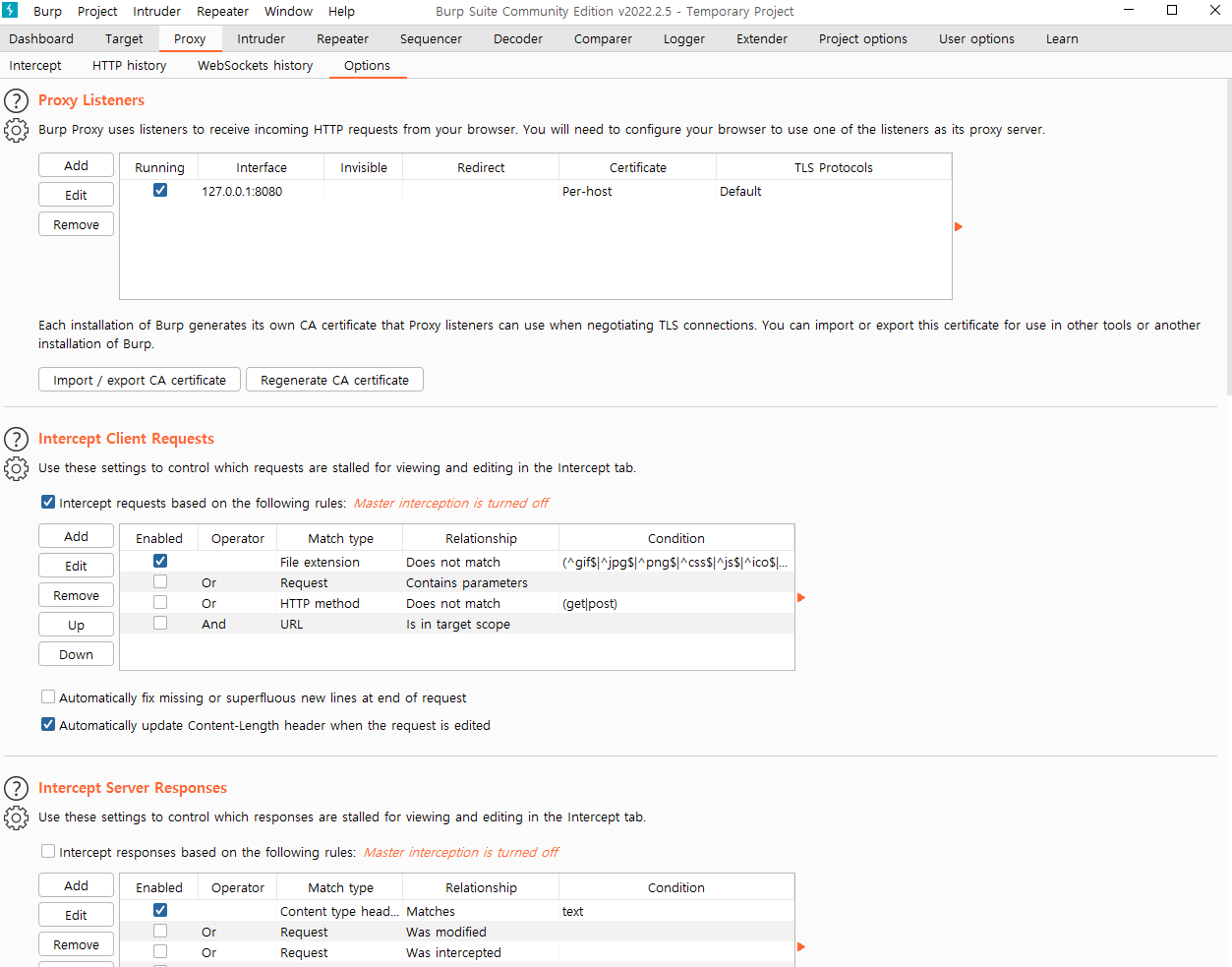Viewport: 1232px width, 967px height.
Task: Move the client request rule Down
Action: pyautogui.click(x=77, y=654)
